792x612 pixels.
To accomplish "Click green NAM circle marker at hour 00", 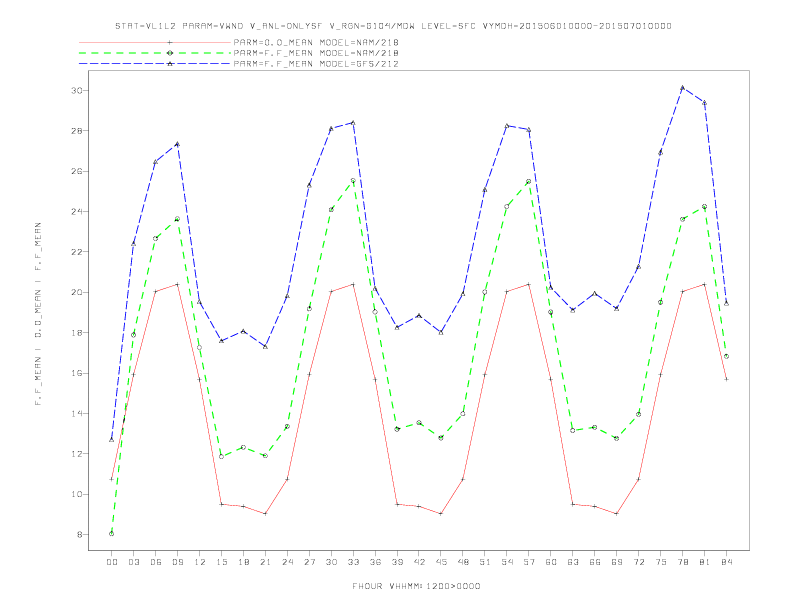I will point(112,534).
